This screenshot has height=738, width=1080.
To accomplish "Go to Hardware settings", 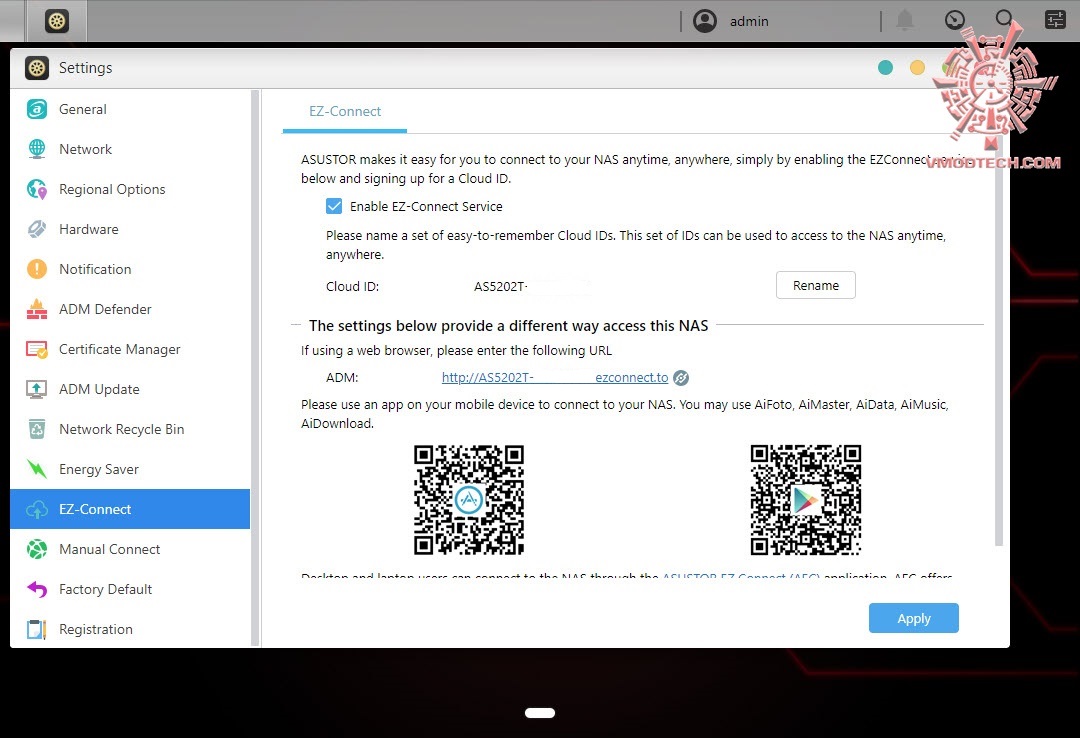I will coord(130,229).
